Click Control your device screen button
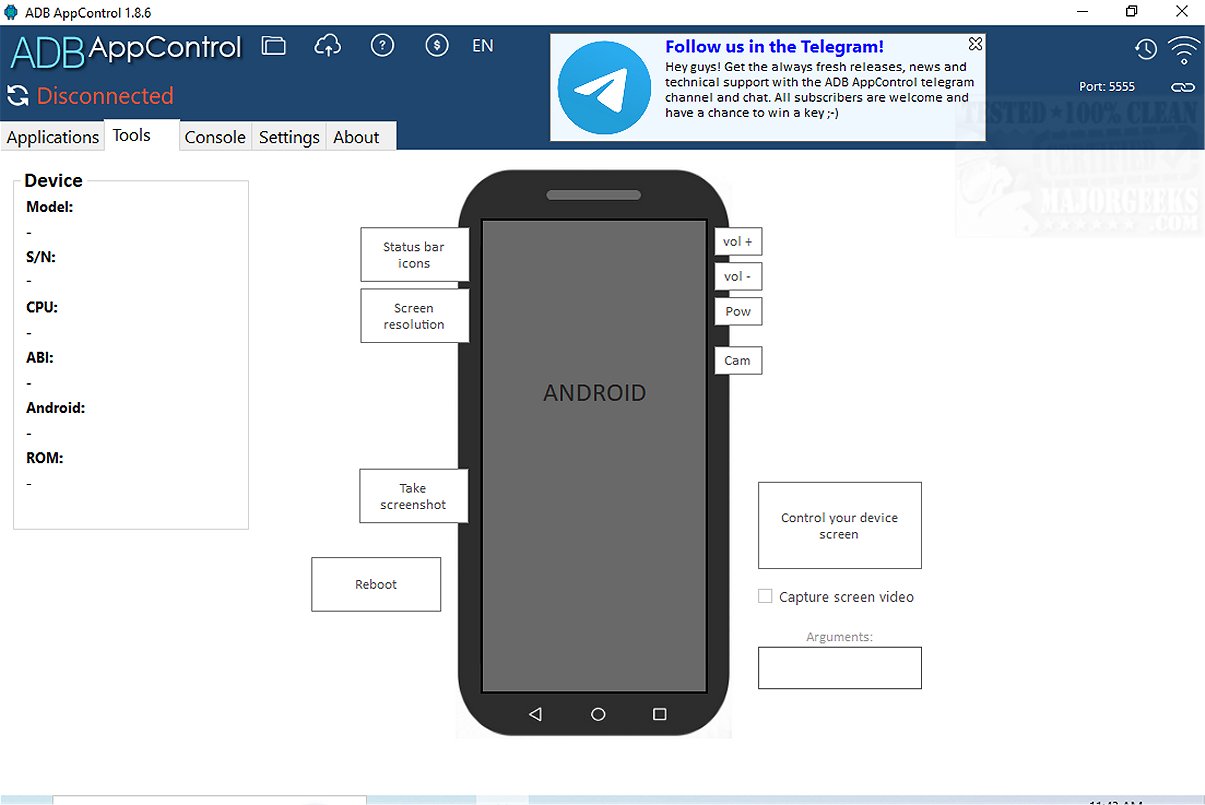 tap(840, 526)
